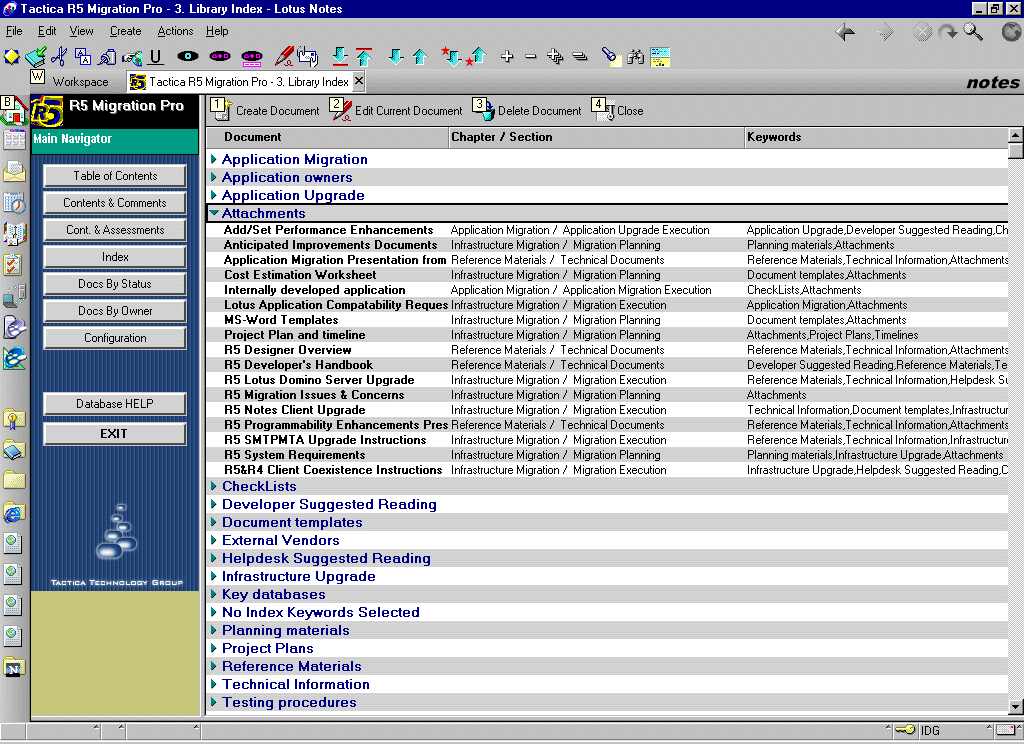Viewport: 1024px width, 744px height.
Task: Collapse the Attachments category
Action: point(214,213)
